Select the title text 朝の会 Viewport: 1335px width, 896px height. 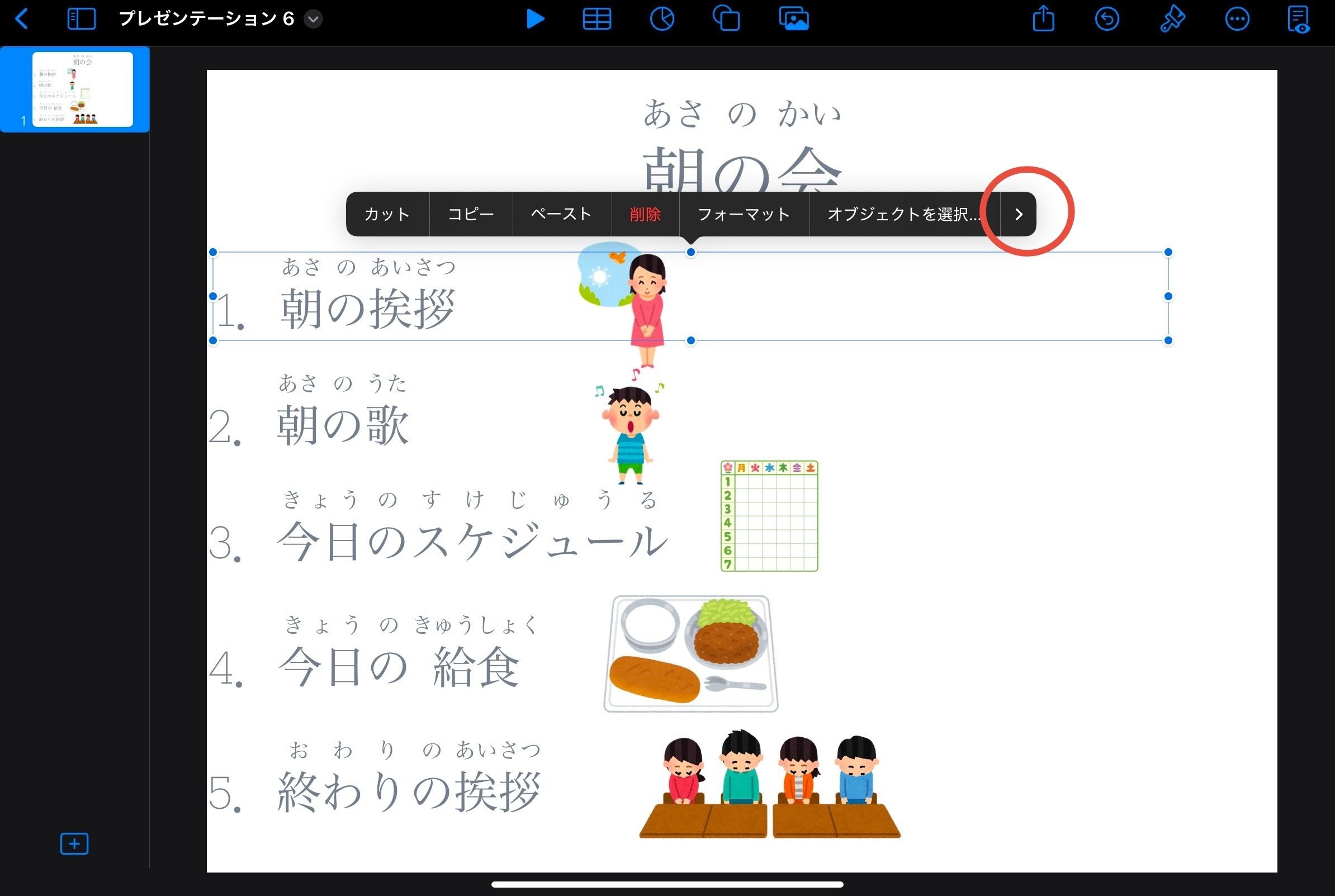tap(742, 169)
